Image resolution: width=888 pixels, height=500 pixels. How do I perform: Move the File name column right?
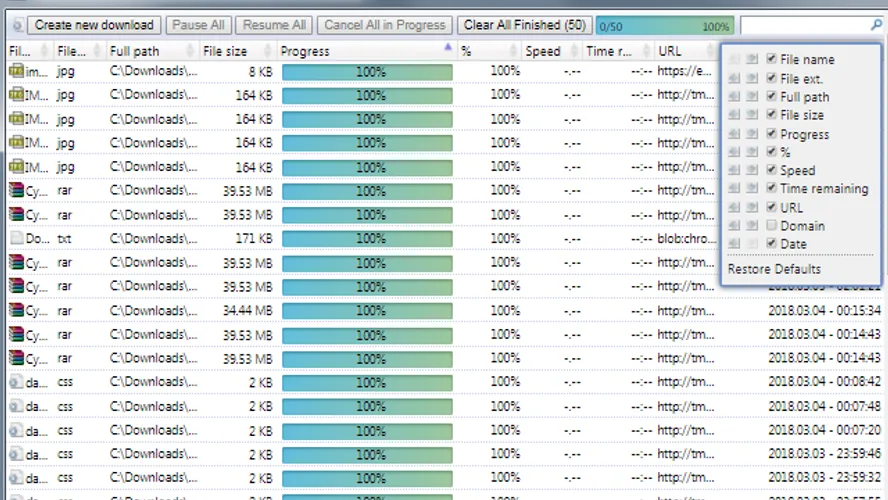pos(752,59)
